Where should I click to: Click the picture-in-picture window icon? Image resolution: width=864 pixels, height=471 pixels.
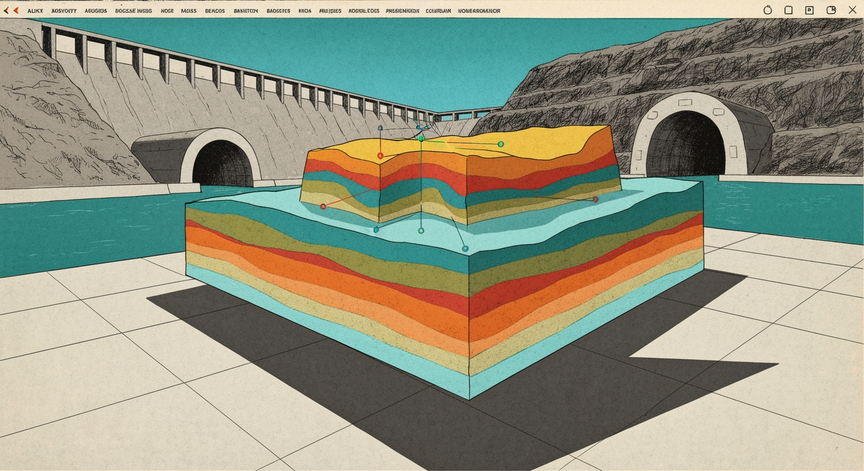click(831, 10)
